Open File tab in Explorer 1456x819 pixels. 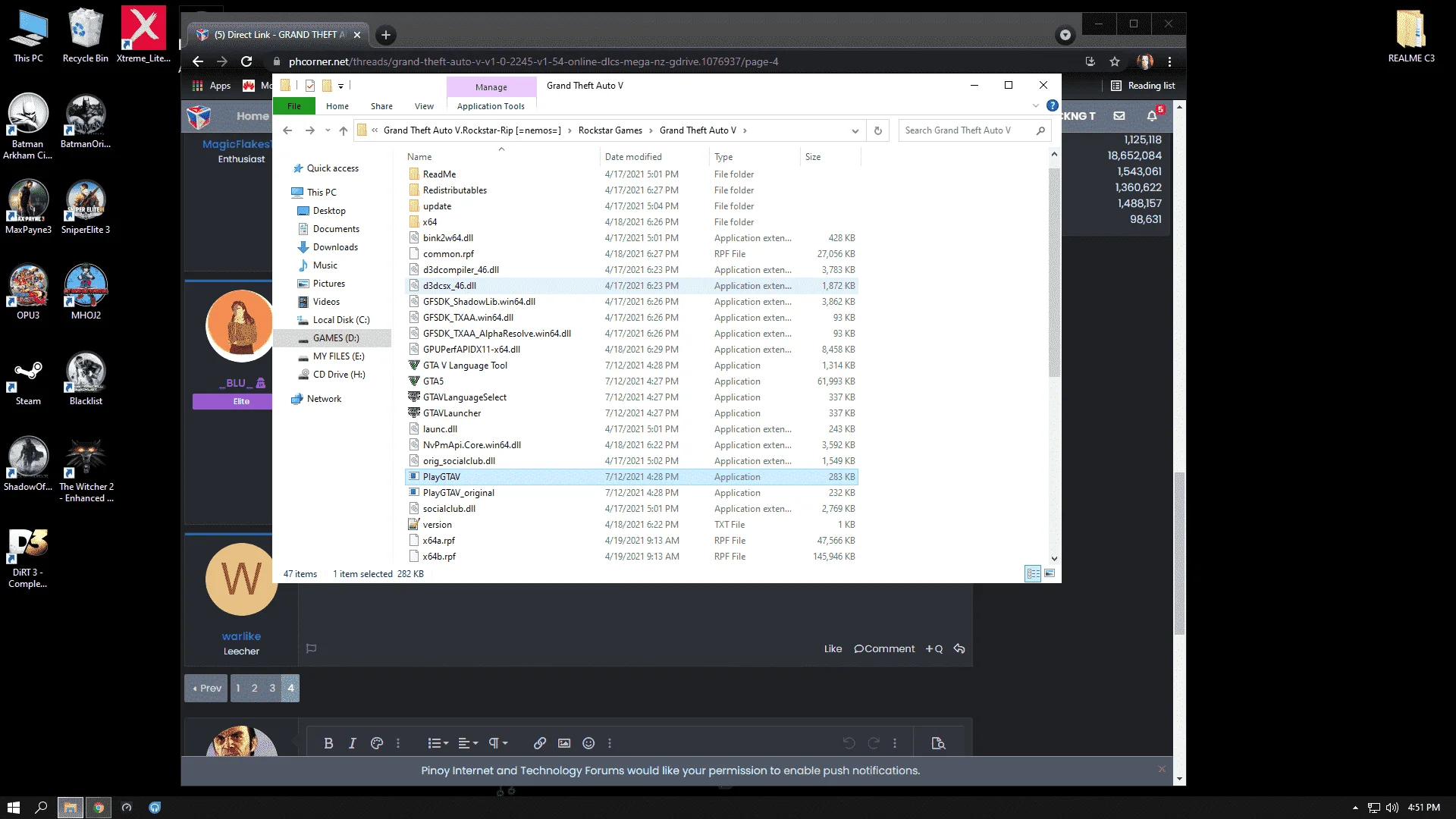pyautogui.click(x=294, y=106)
